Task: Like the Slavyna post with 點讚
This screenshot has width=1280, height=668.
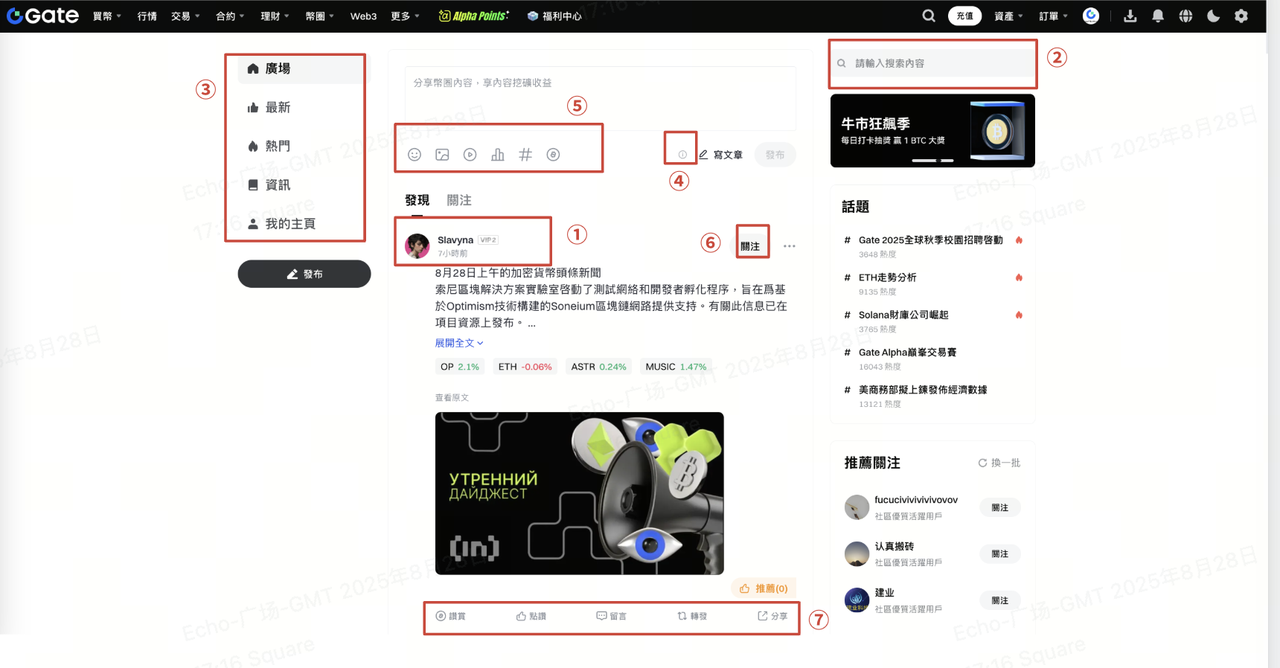Action: pos(531,616)
